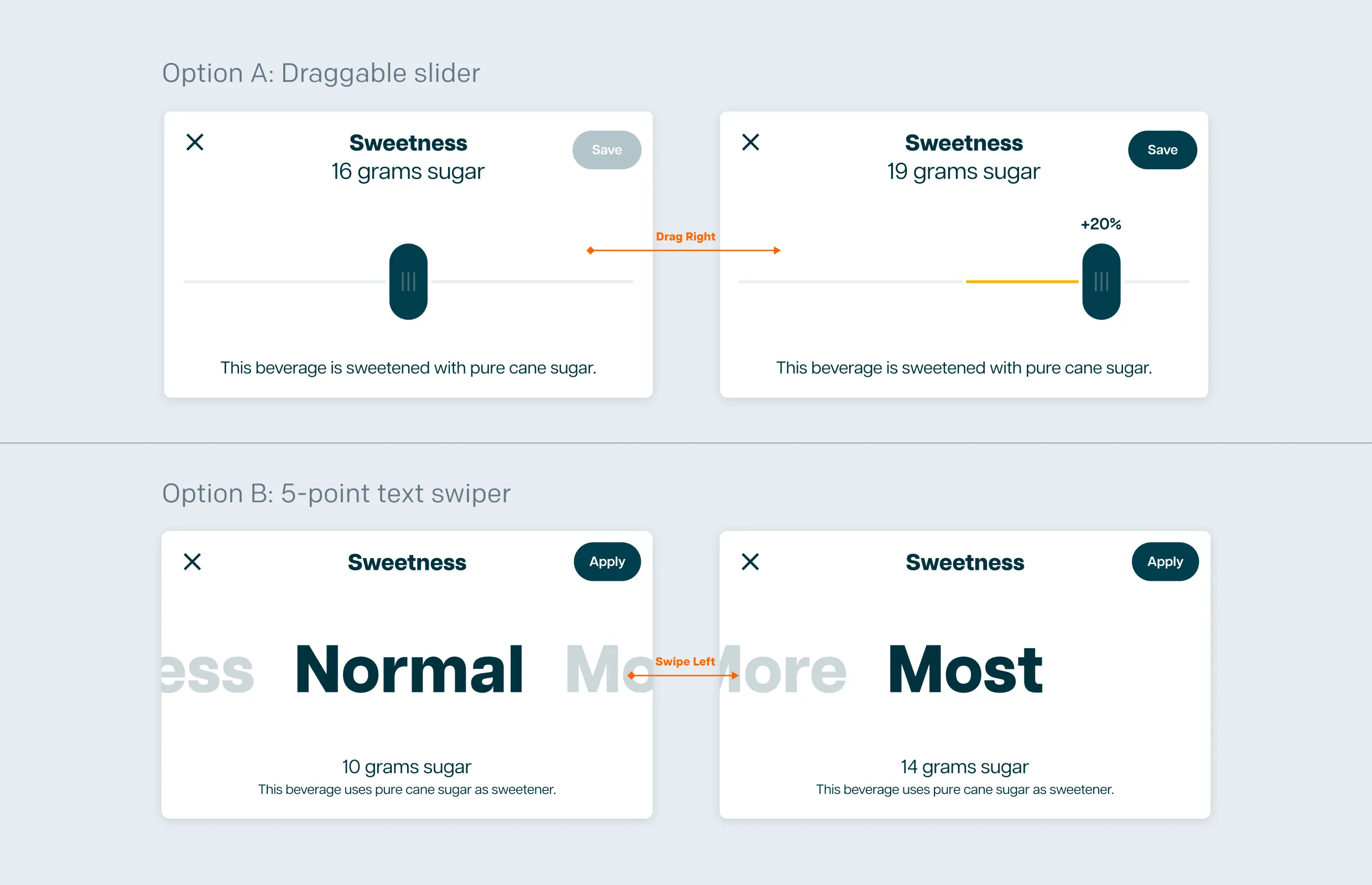The width and height of the screenshot is (1372, 885).
Task: Close the 19 grams sugar Sweetness card
Action: (x=751, y=142)
